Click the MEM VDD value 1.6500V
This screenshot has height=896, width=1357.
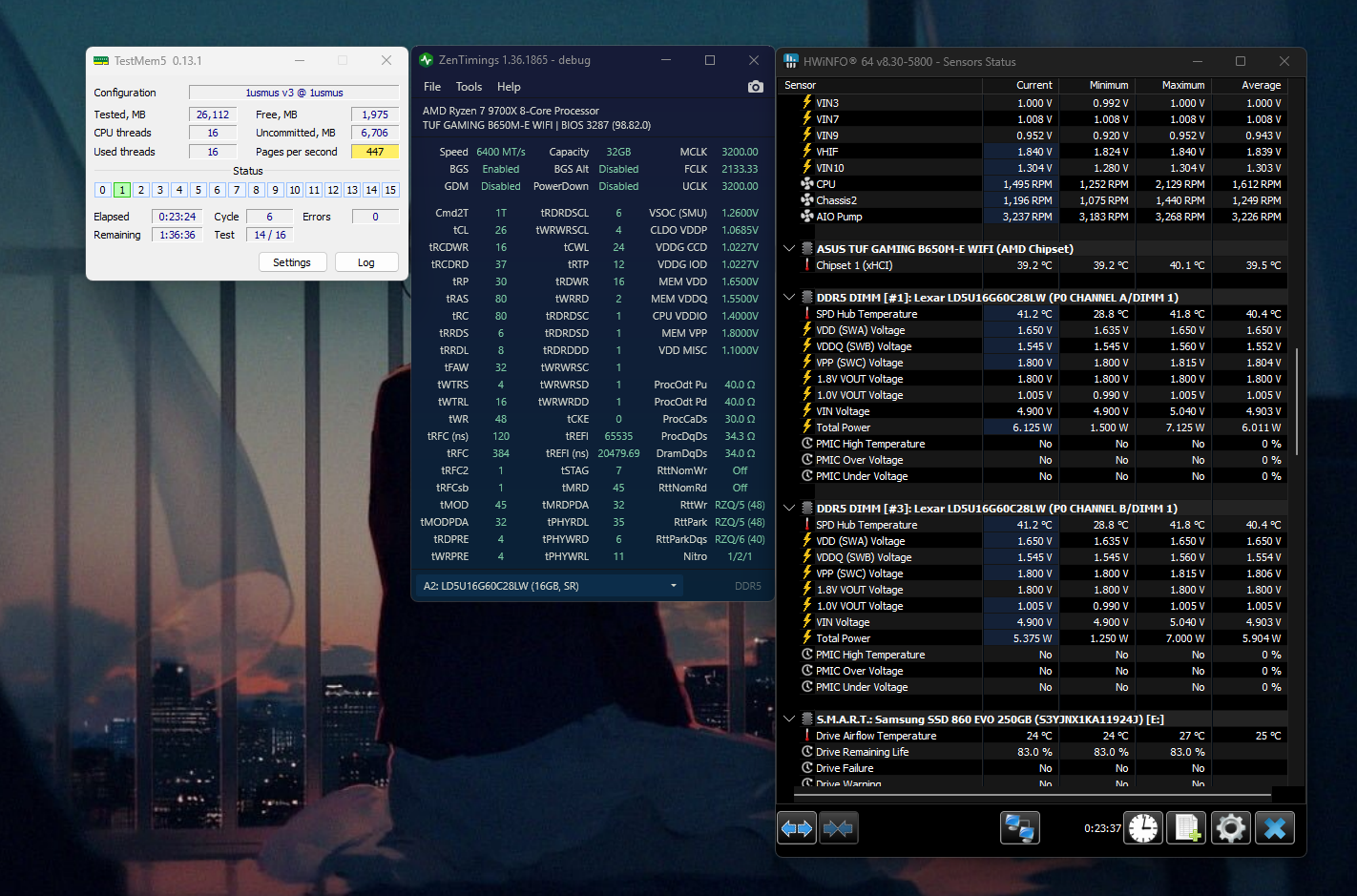[x=741, y=281]
